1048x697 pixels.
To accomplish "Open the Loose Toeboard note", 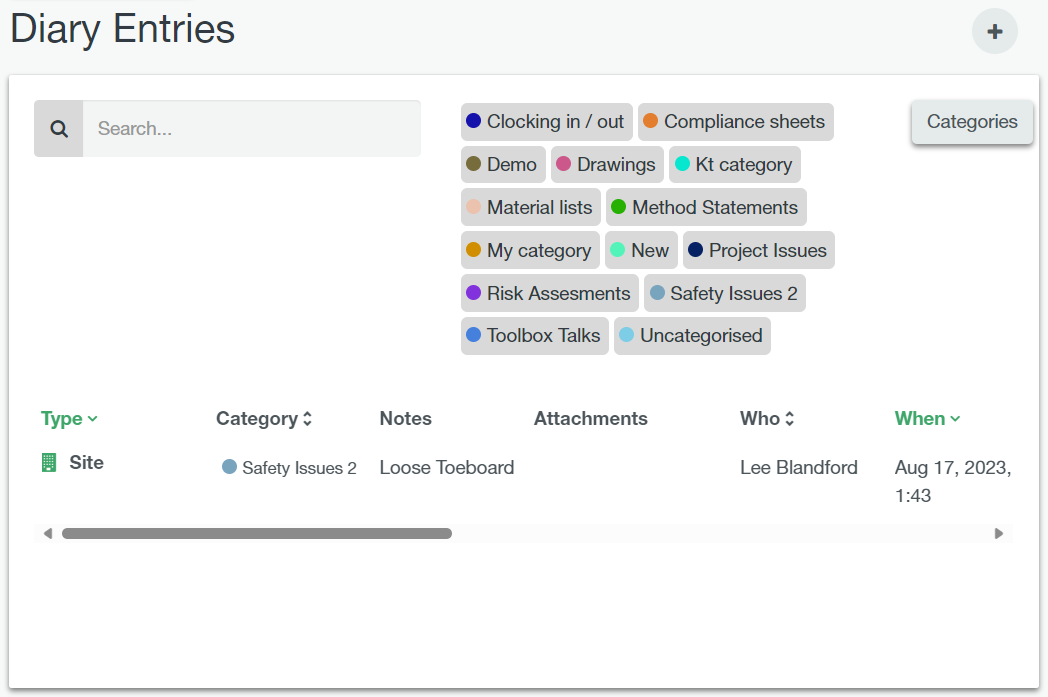I will coord(446,467).
